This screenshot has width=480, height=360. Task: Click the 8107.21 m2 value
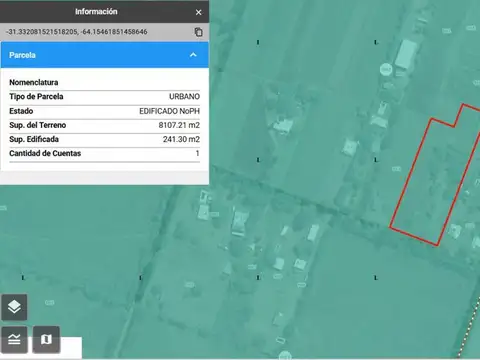pos(179,125)
